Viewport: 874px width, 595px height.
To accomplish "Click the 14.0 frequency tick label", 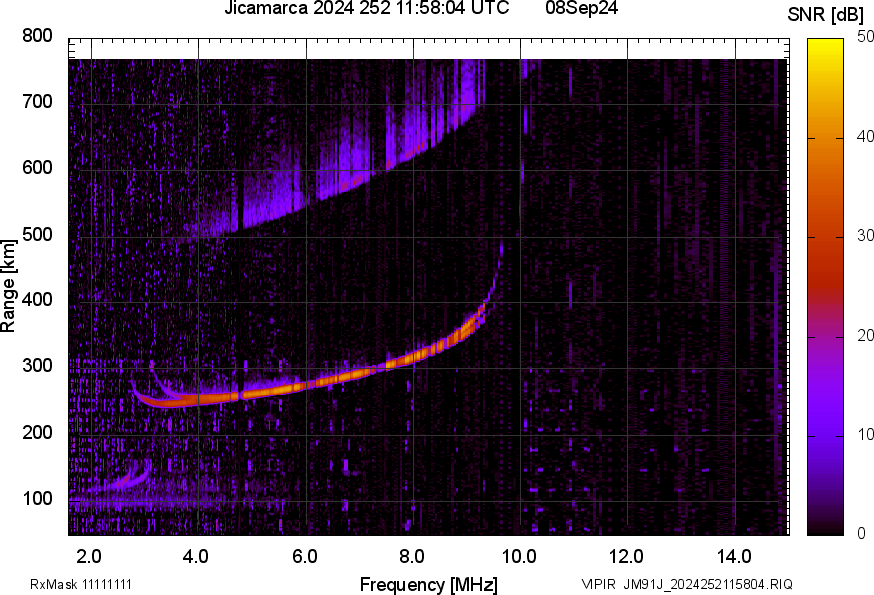I will coord(733,555).
